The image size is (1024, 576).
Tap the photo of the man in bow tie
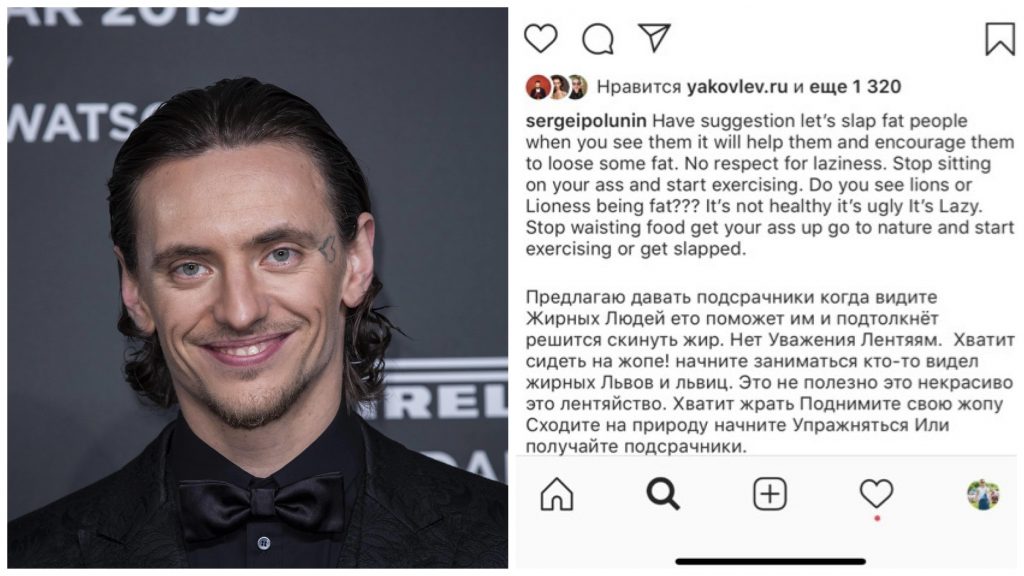(257, 287)
